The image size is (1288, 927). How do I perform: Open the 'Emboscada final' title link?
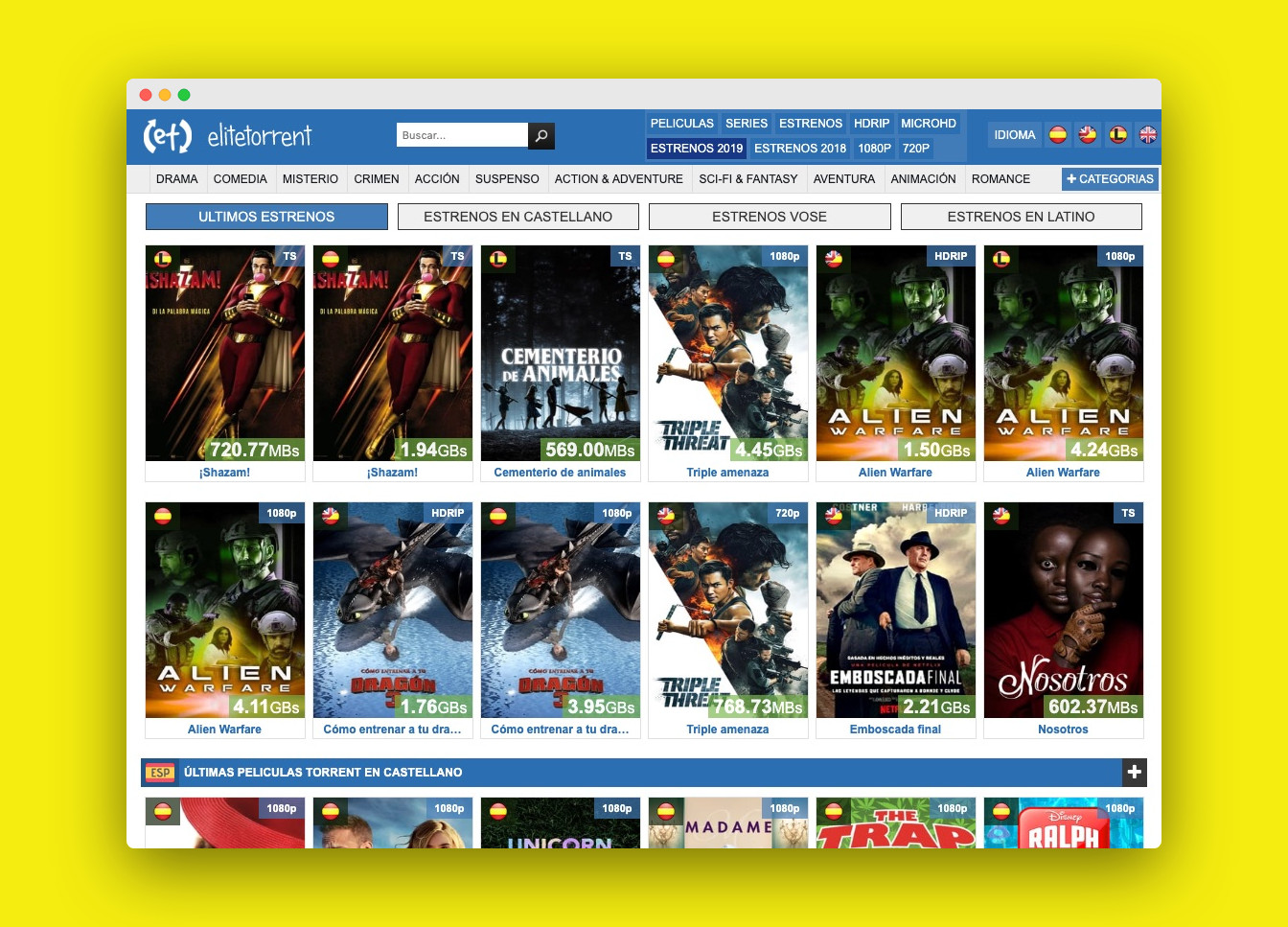tap(896, 730)
